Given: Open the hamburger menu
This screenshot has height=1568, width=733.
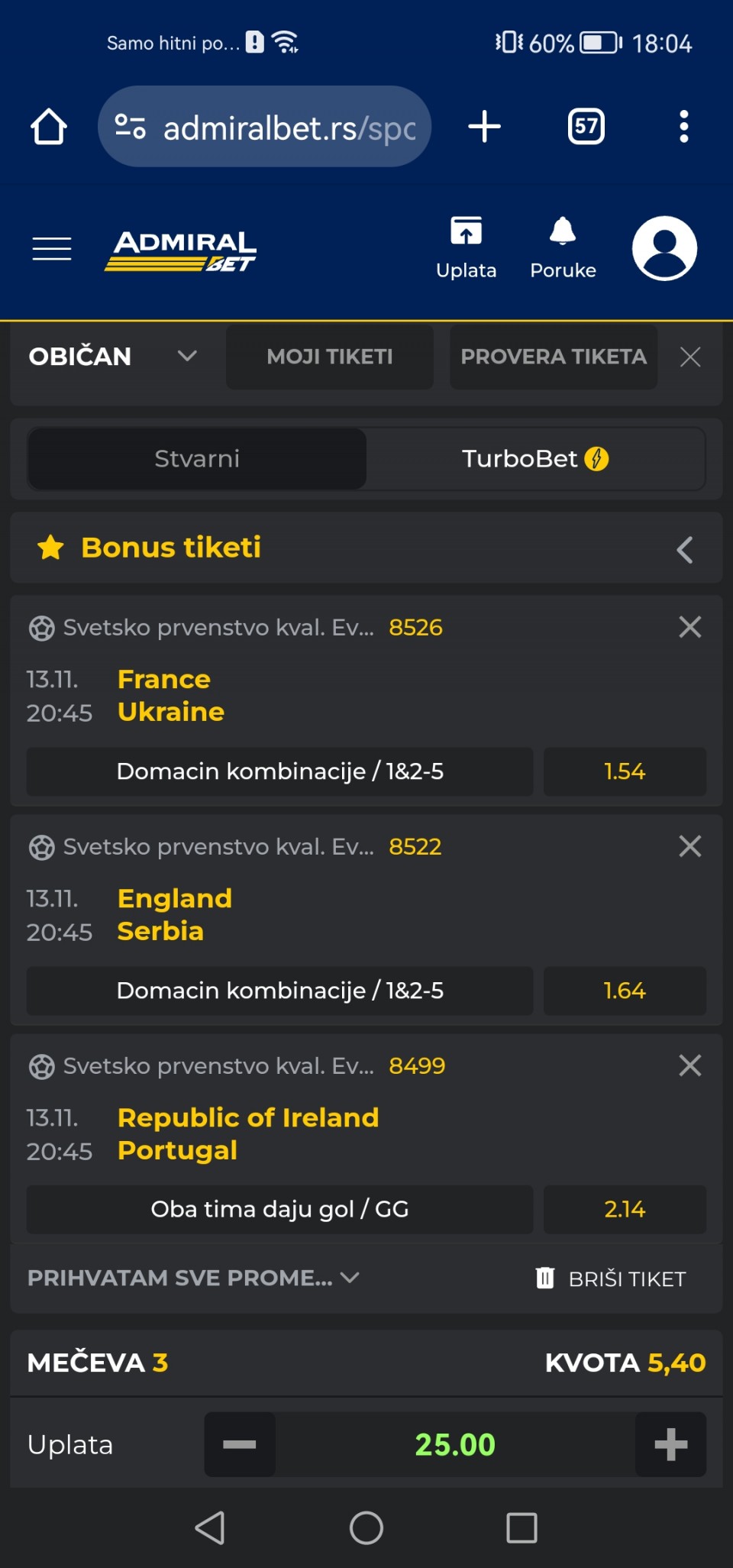Looking at the screenshot, I should click(x=52, y=249).
